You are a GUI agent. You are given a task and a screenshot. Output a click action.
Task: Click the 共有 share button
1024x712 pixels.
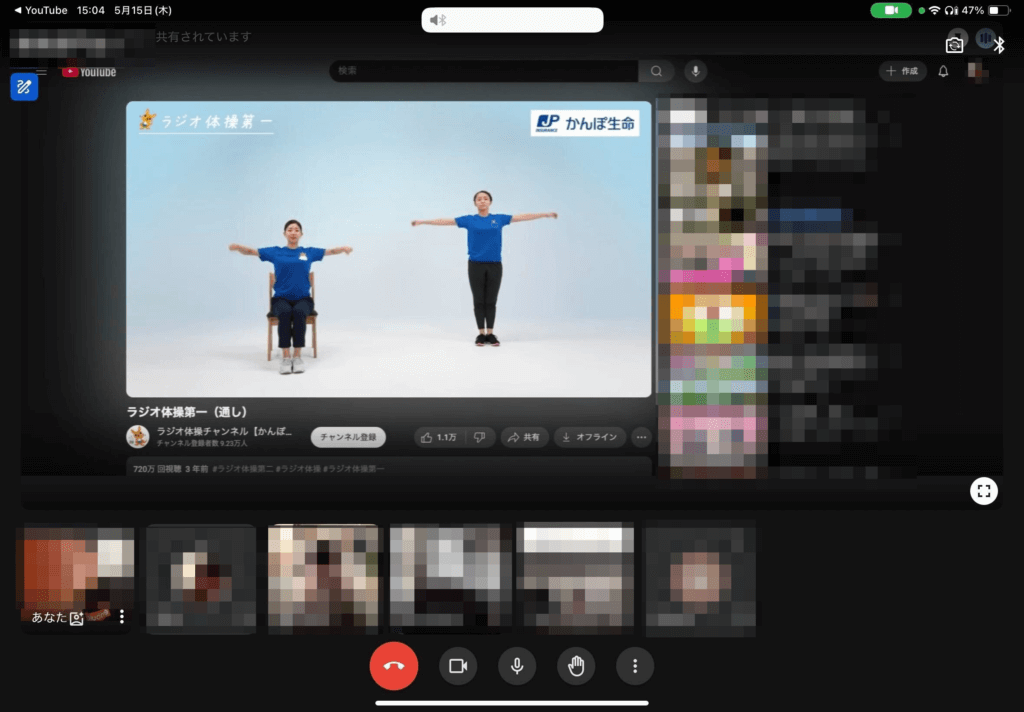coord(524,437)
